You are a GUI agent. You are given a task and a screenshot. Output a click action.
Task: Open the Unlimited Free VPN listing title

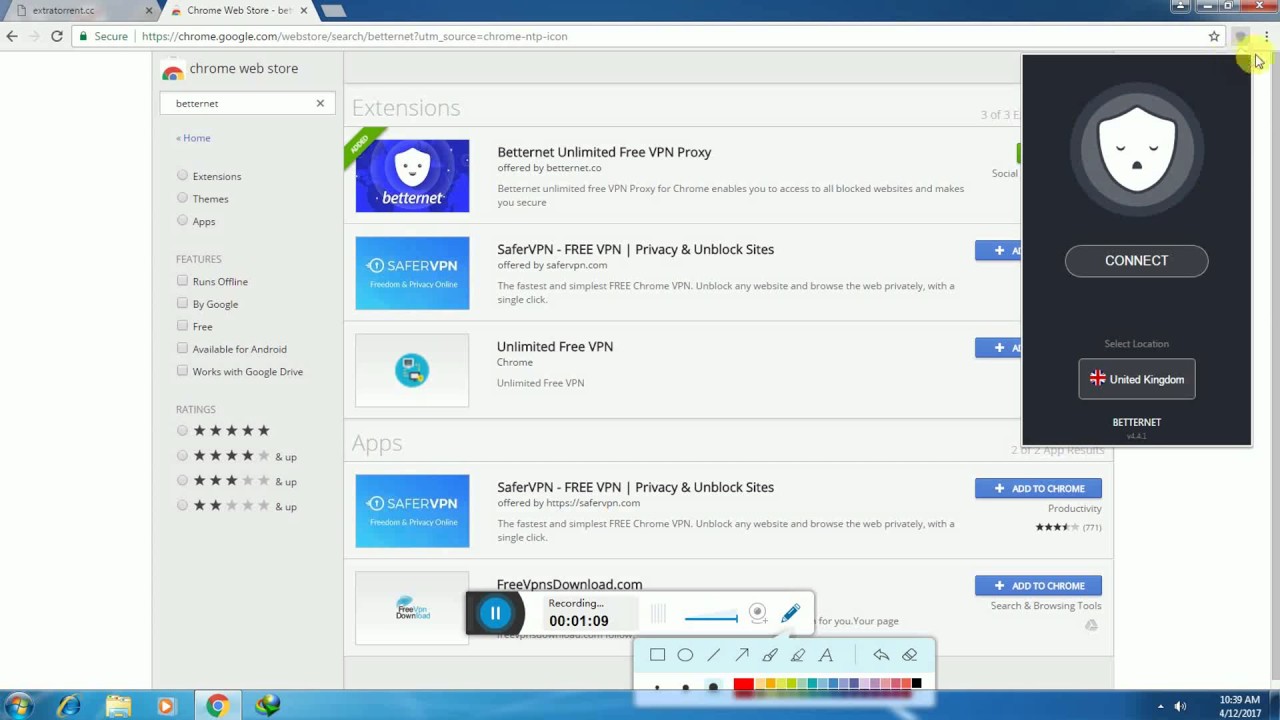(x=555, y=346)
